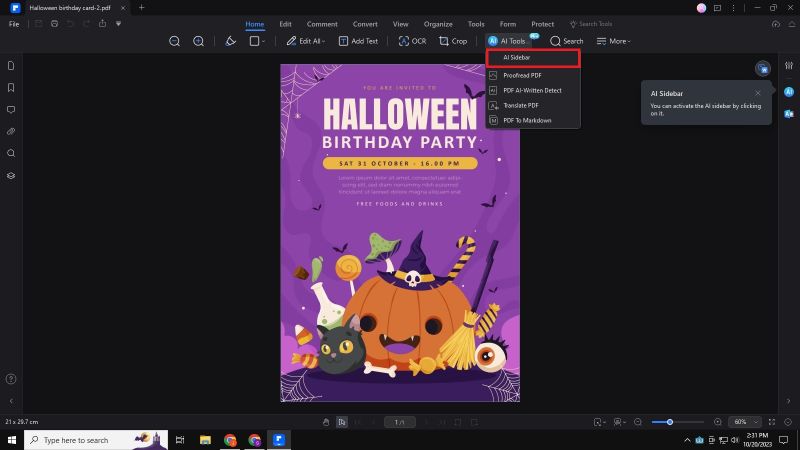Click the Search button in toolbar
This screenshot has height=450, width=800.
(566, 41)
